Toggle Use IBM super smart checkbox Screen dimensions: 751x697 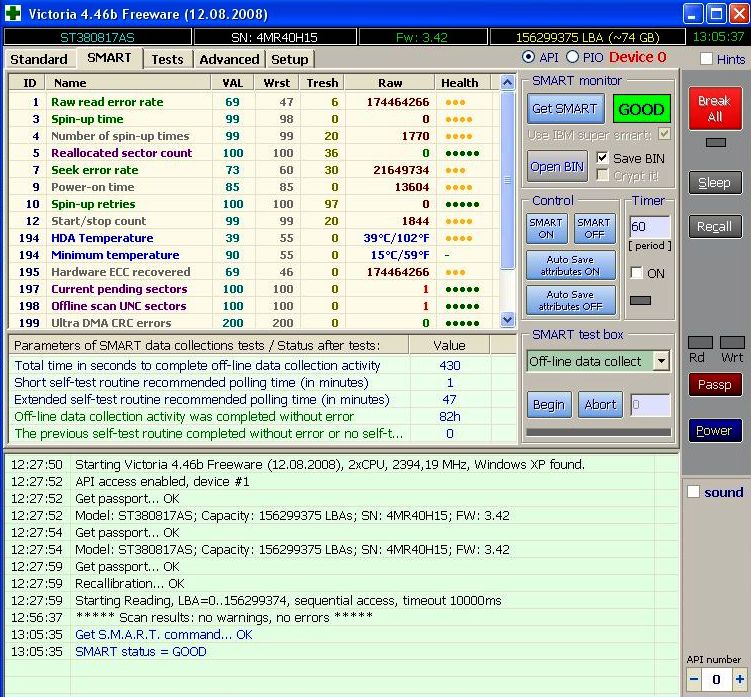664,134
